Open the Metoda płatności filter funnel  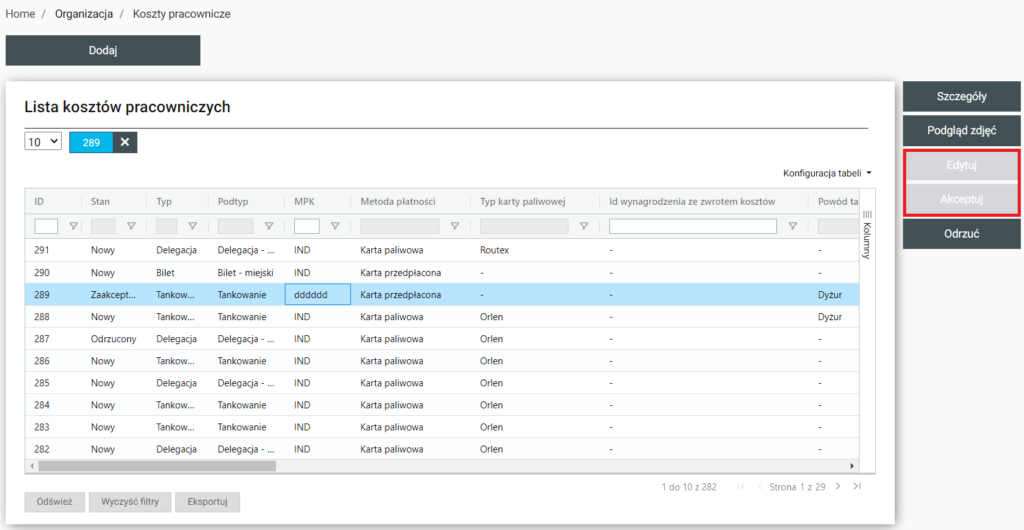click(455, 226)
